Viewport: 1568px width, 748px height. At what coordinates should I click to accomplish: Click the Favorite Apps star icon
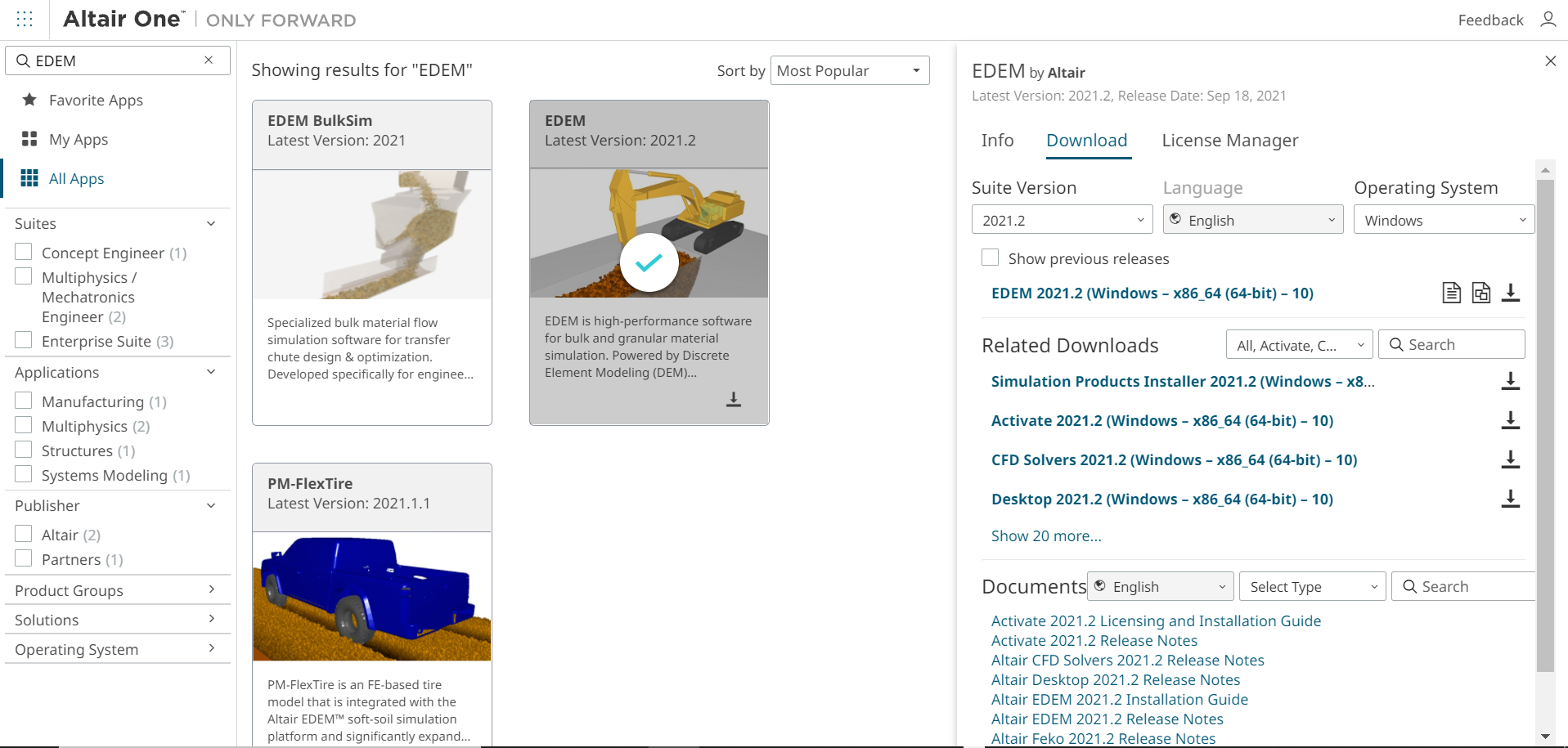click(29, 100)
